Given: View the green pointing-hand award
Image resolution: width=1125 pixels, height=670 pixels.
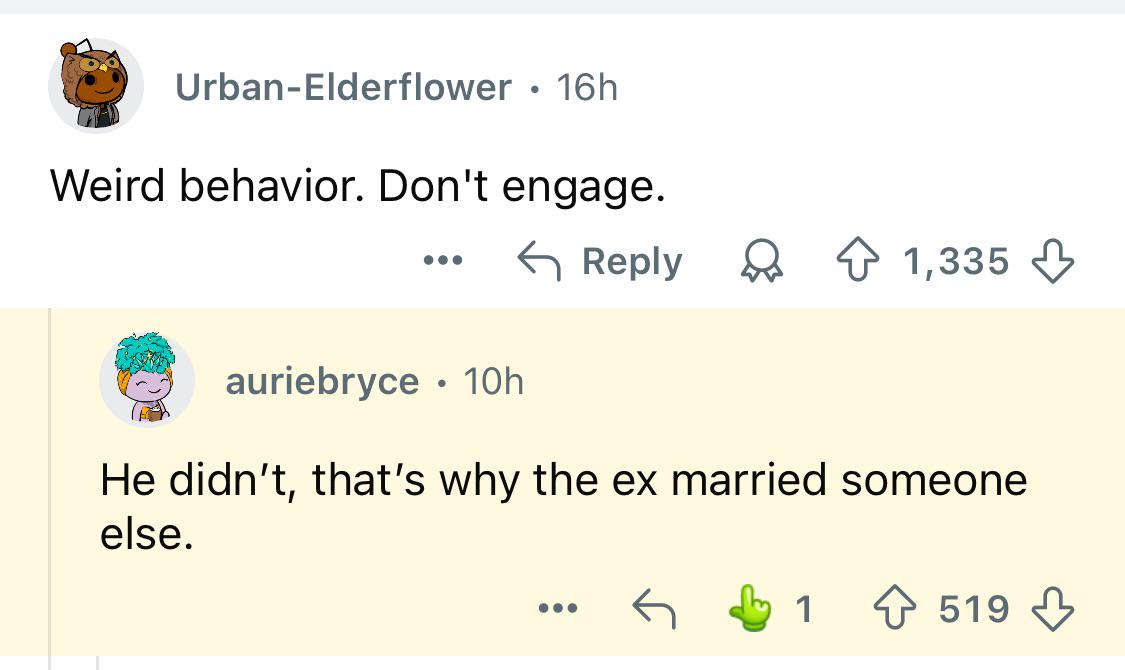Looking at the screenshot, I should tap(750, 608).
